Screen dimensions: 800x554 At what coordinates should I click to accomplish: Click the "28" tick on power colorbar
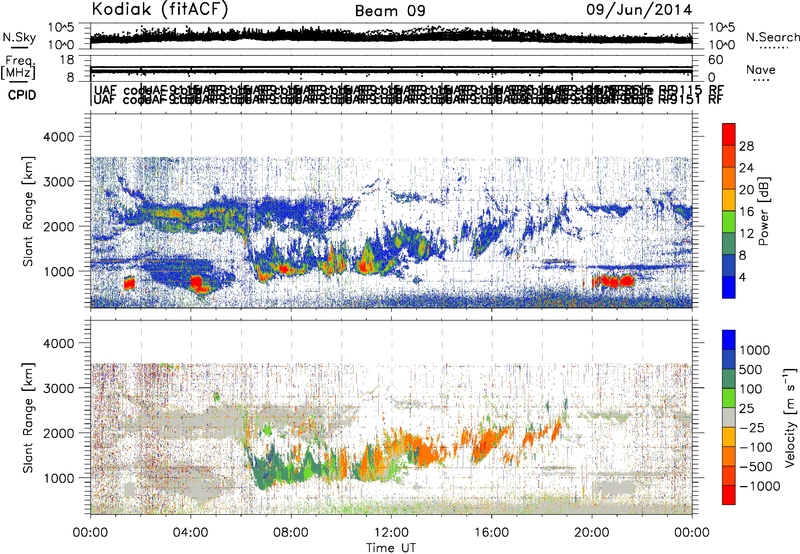pos(746,146)
